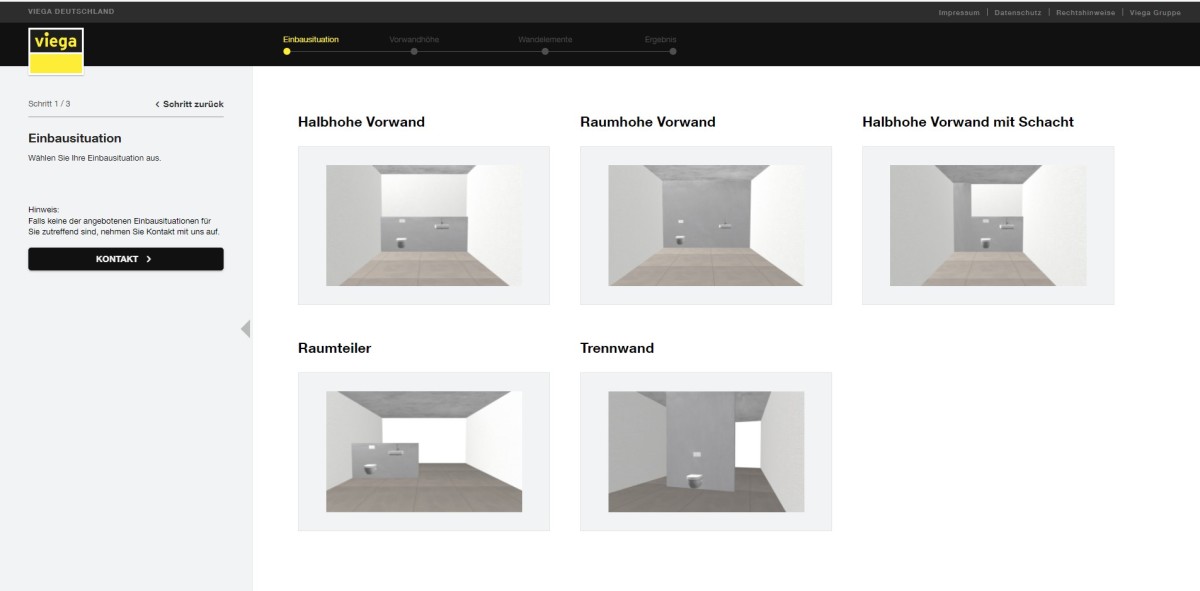Collapse the left sidebar panel arrow

(245, 329)
